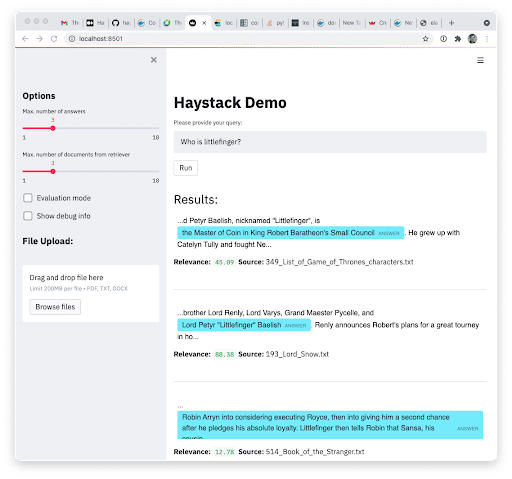This screenshot has width=512, height=479.
Task: Click the circular extension icon next to star
Action: point(443,39)
